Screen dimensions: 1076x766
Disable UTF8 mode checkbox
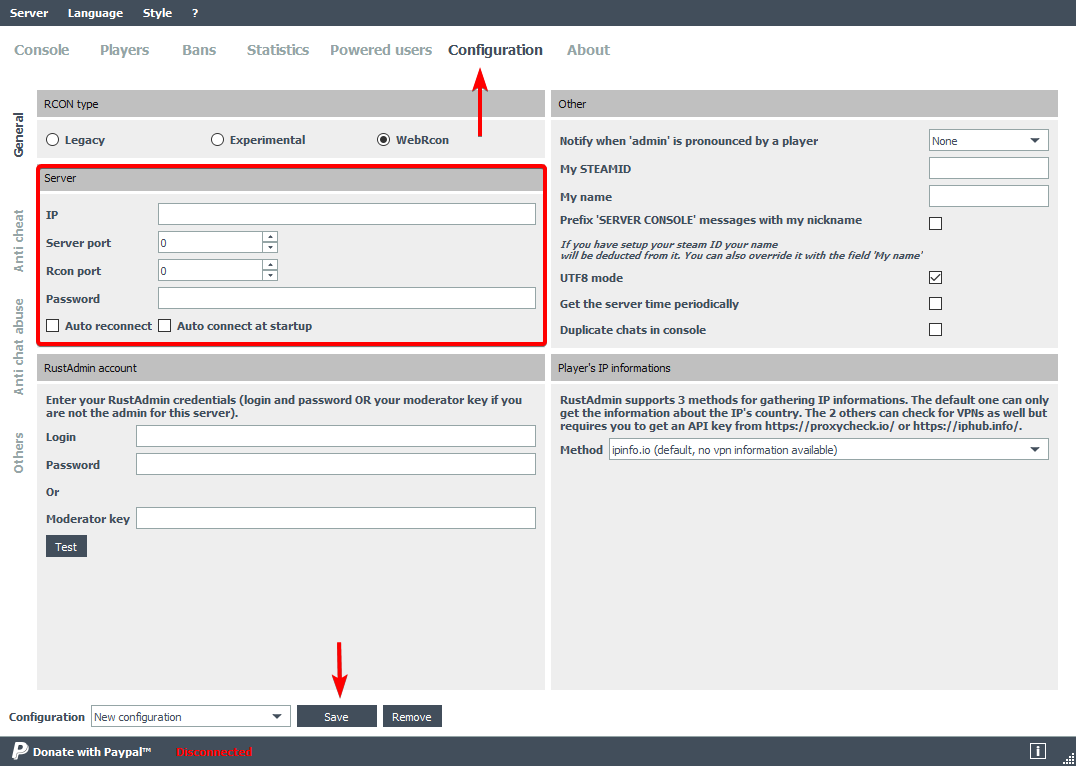(x=935, y=278)
